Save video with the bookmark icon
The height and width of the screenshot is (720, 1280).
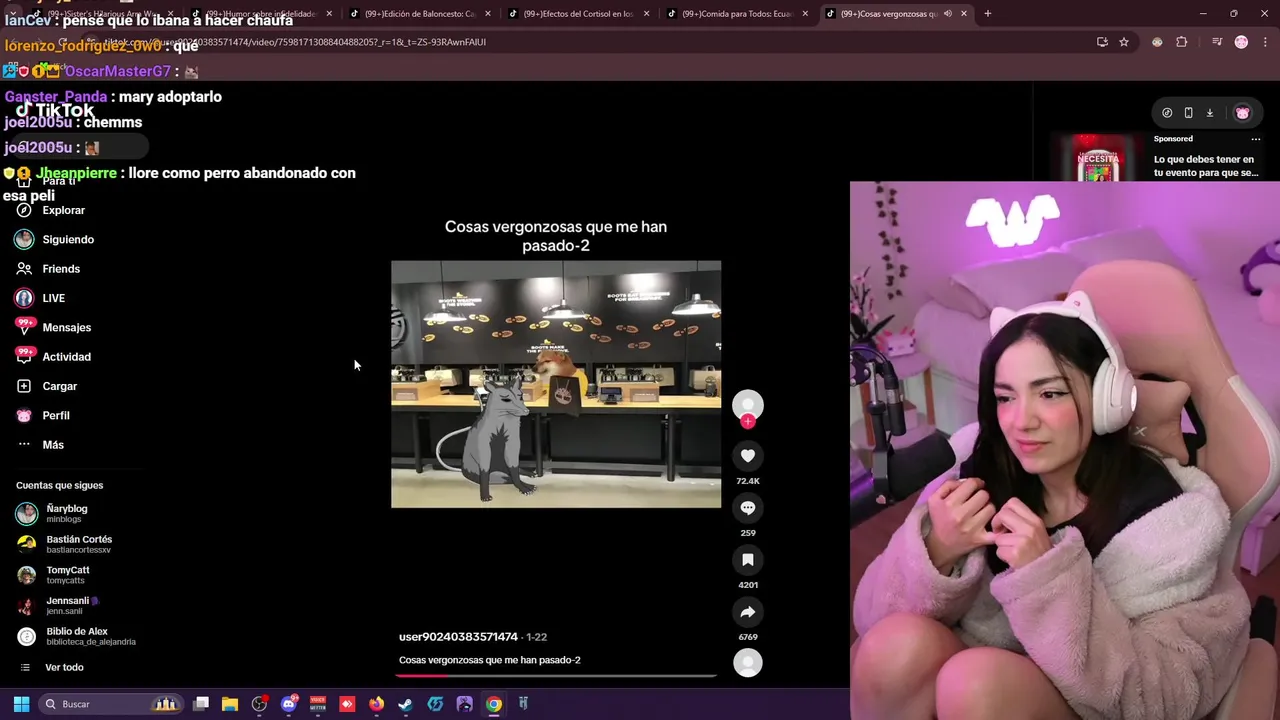click(748, 560)
